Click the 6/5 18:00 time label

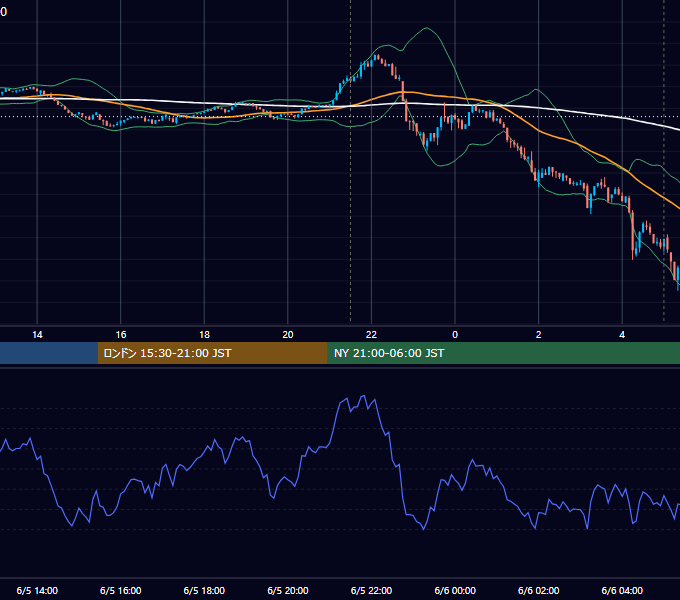(204, 590)
